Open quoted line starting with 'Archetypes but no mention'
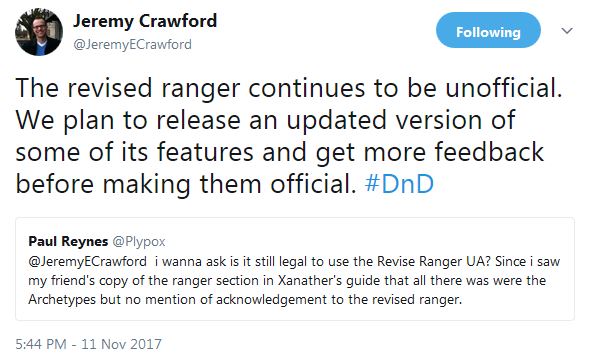This screenshot has height=364, width=592. coord(245,299)
